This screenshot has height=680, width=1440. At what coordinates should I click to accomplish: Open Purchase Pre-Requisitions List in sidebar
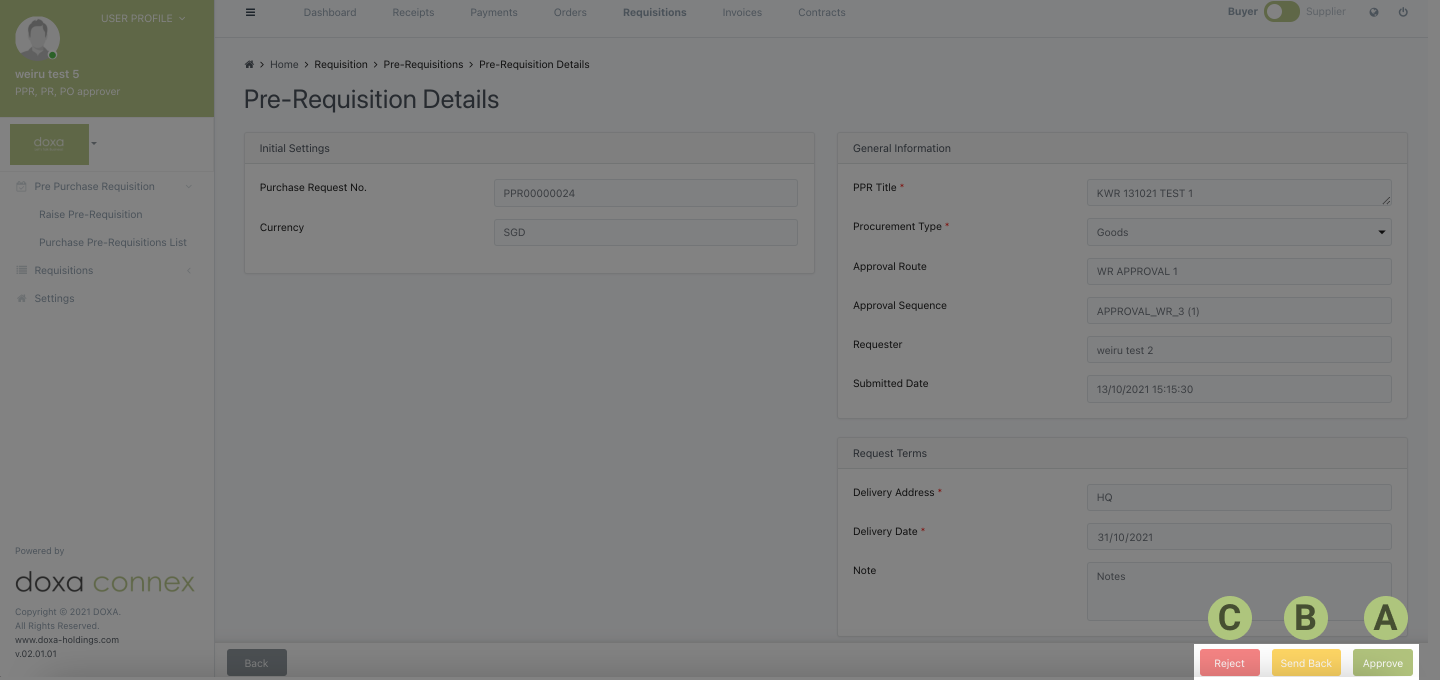tap(113, 242)
